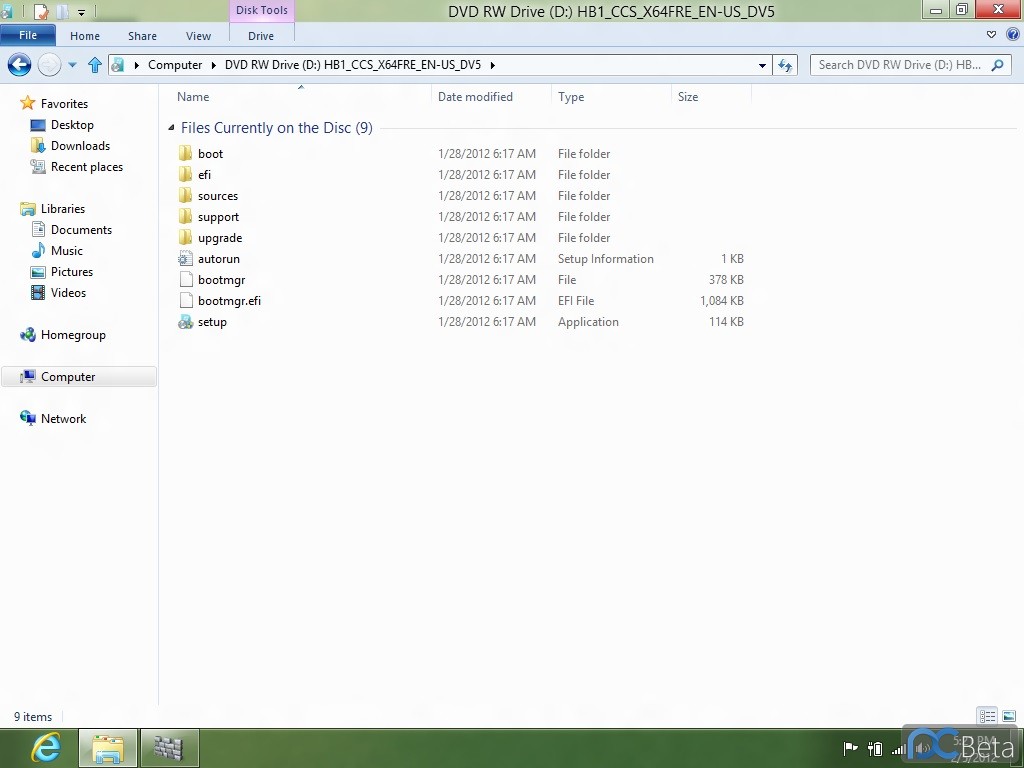Screen dimensions: 1024x768
Task: Open the sources folder
Action: coord(217,196)
